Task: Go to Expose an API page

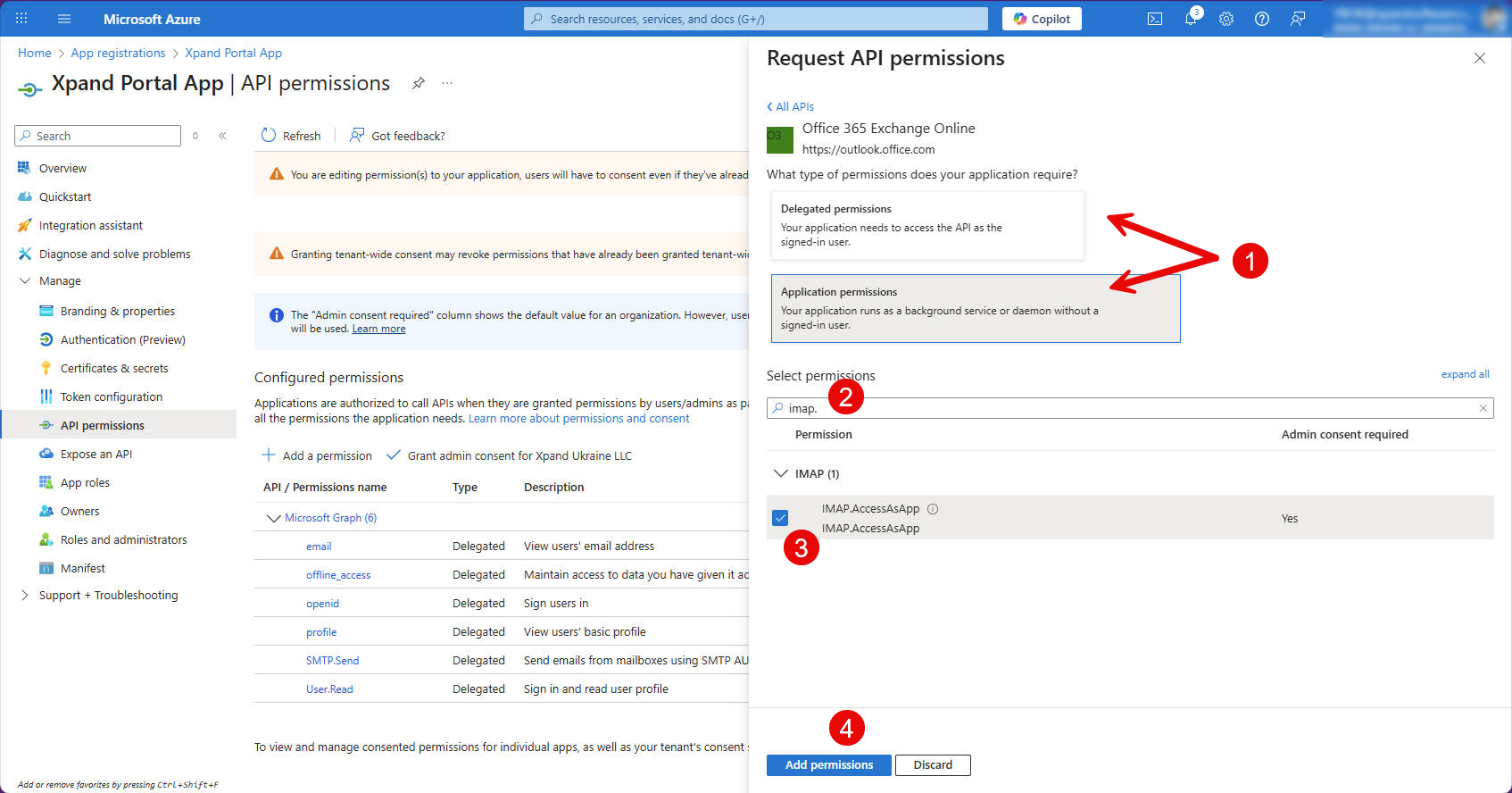Action: (x=96, y=455)
